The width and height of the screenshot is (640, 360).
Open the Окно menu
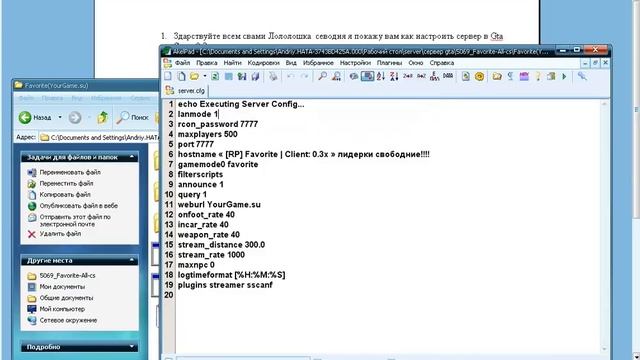(416, 63)
